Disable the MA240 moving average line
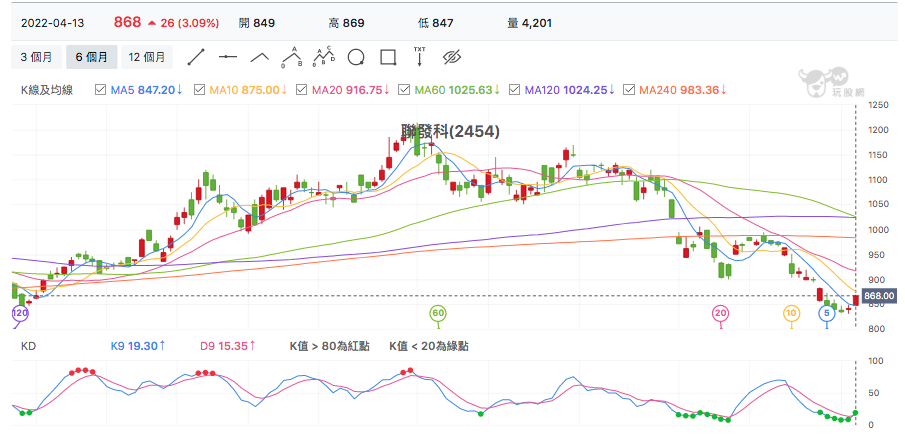The width and height of the screenshot is (905, 436). click(x=630, y=90)
